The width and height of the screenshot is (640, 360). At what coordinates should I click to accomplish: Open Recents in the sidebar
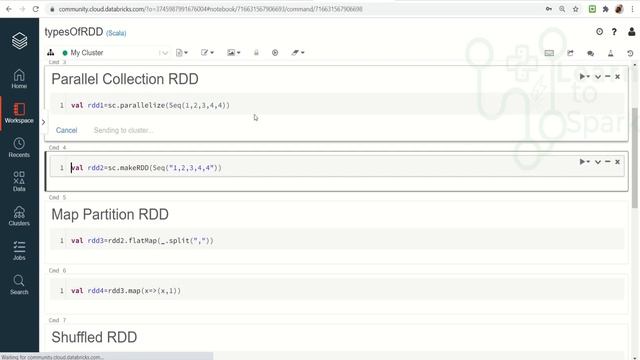[x=19, y=148]
